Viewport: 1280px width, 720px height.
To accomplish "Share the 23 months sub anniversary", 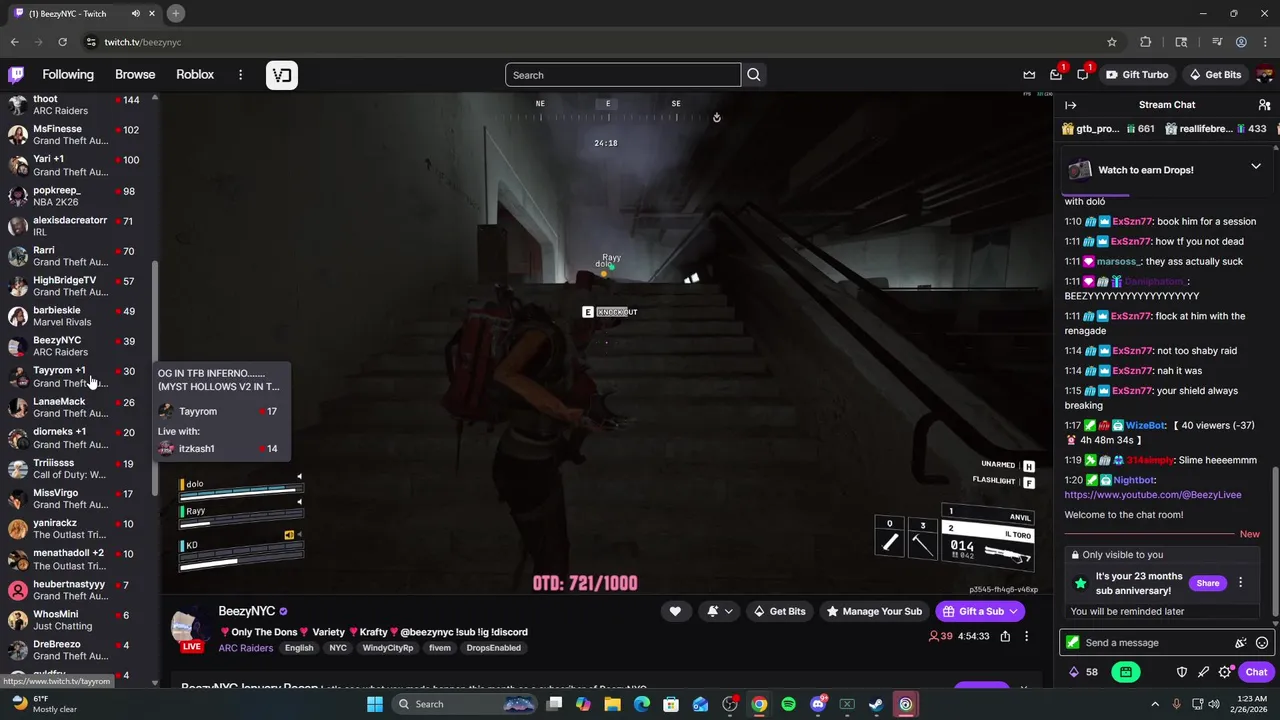I will click(x=1208, y=583).
